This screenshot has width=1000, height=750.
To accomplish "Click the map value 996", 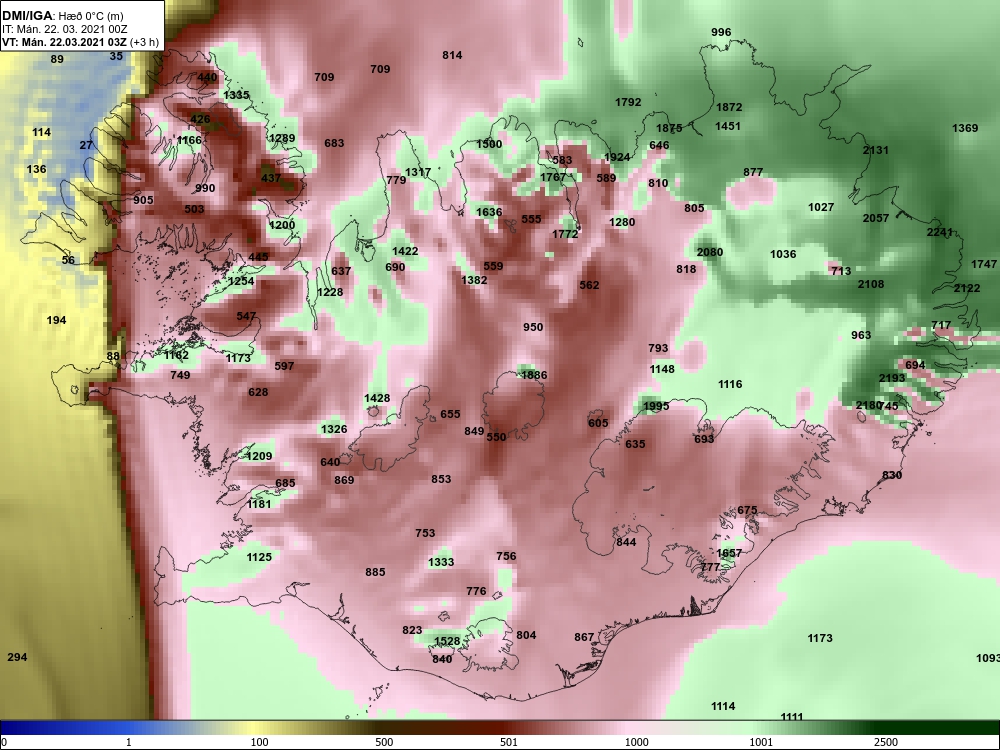I will coord(721,32).
